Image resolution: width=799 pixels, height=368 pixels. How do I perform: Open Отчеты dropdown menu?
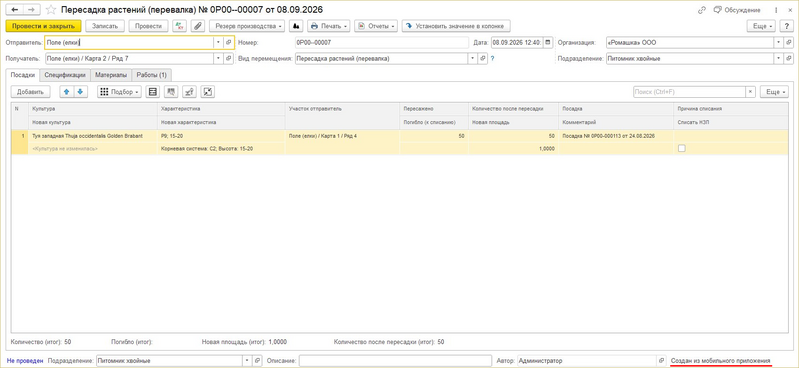click(376, 25)
